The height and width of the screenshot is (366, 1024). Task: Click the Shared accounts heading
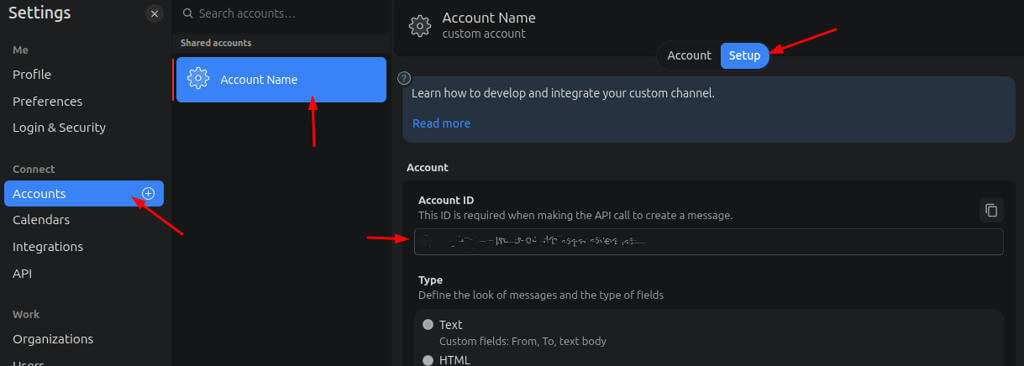tap(216, 42)
